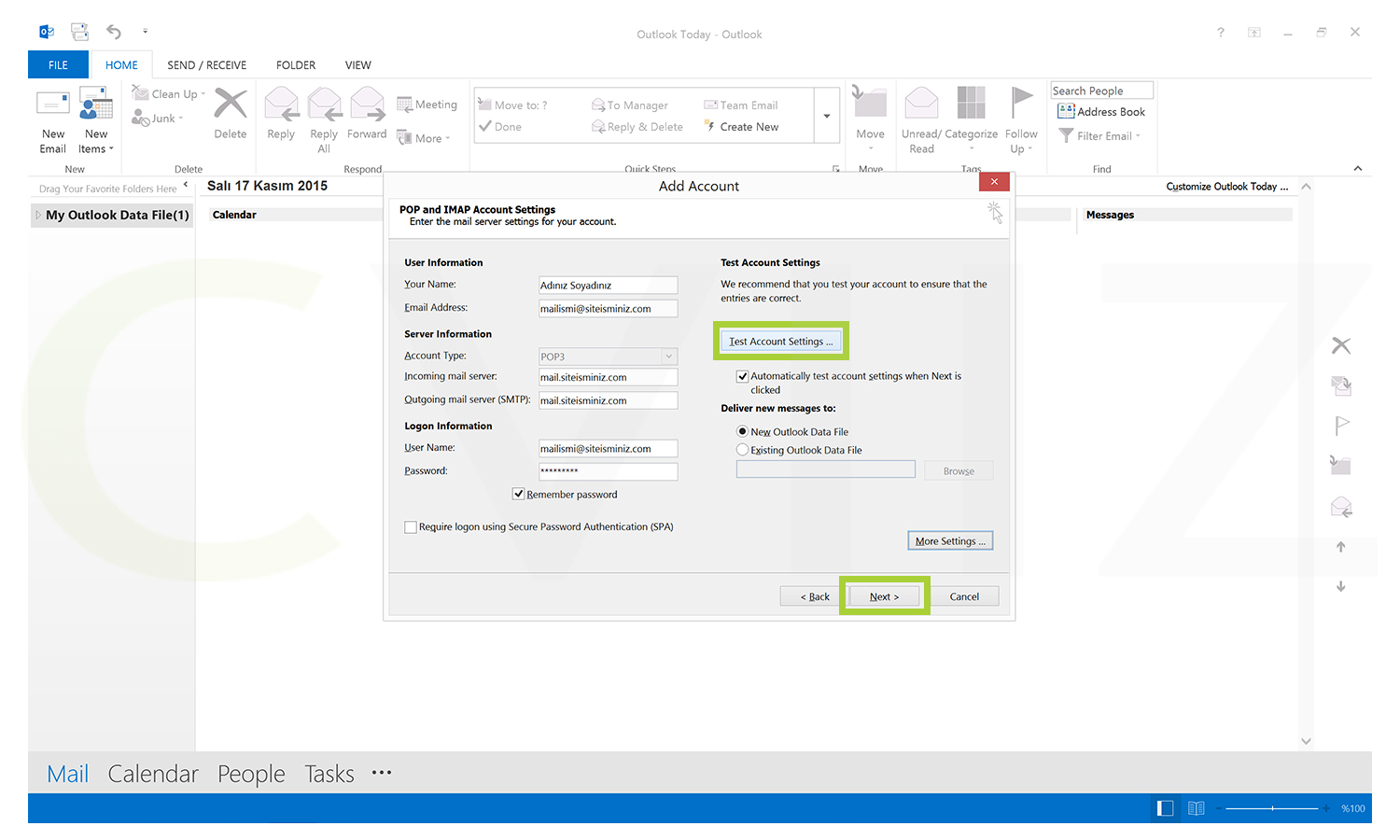Expand My Outlook Data File(1) tree
Screen dimensions: 1400x840
[38, 215]
